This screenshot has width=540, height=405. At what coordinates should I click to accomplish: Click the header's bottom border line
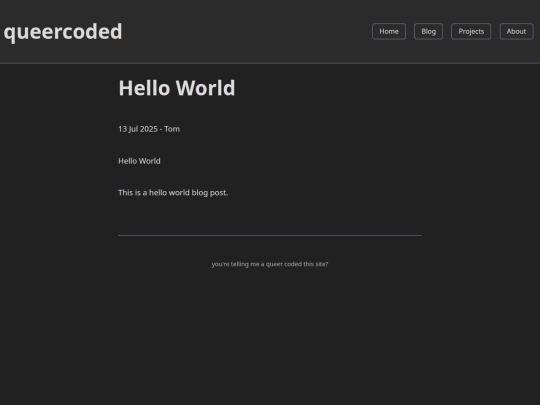pyautogui.click(x=270, y=63)
